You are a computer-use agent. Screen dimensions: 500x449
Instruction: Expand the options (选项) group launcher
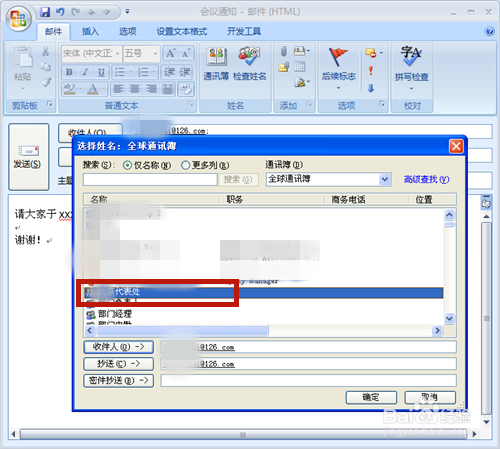(x=382, y=104)
